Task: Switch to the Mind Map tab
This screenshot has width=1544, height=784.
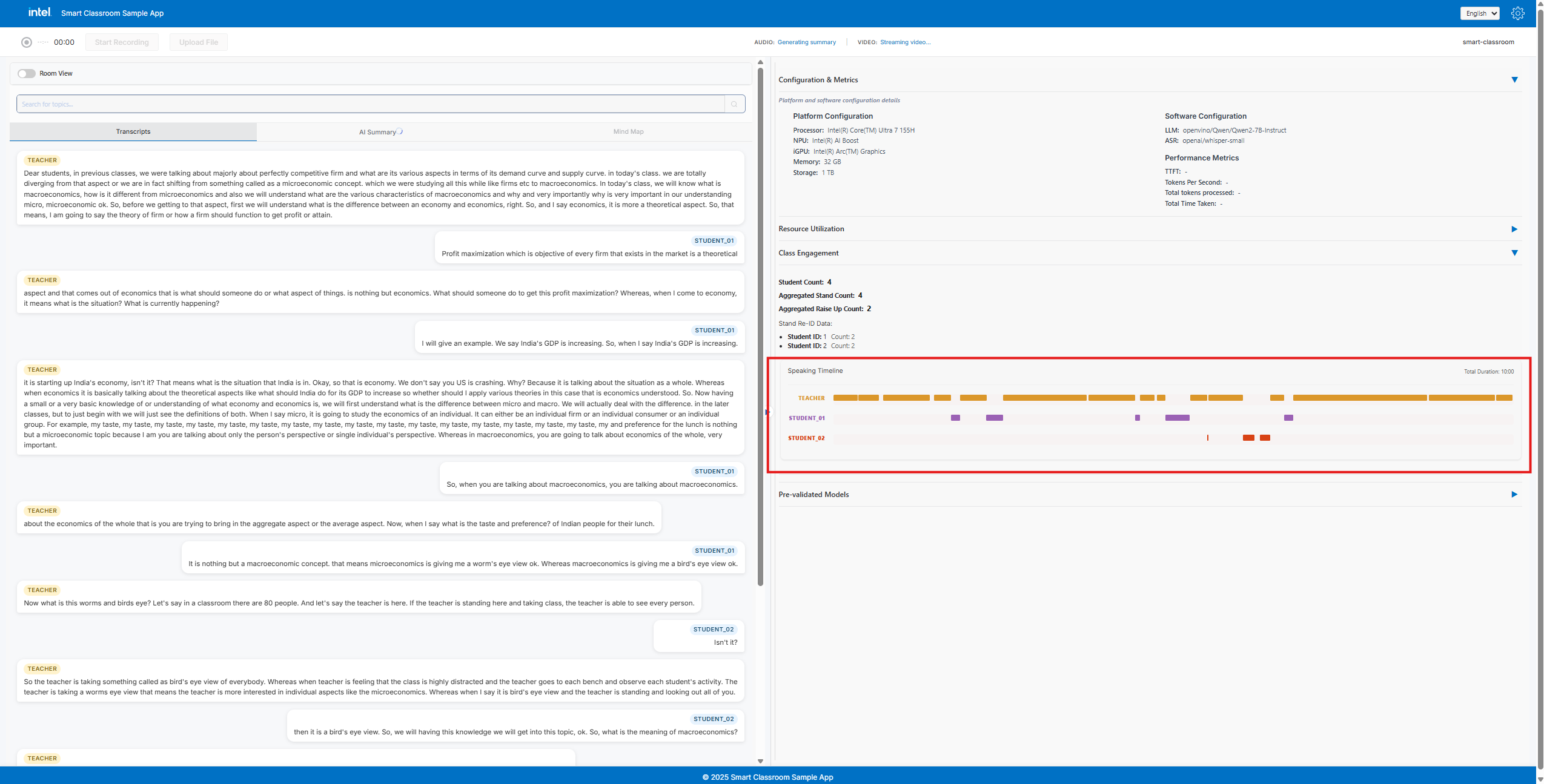Action: (x=628, y=131)
